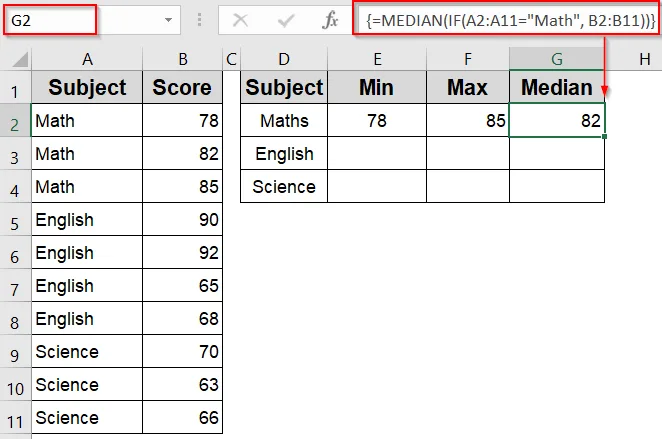Select the Math cell in row 3
662x439 pixels.
pyautogui.click(x=87, y=153)
